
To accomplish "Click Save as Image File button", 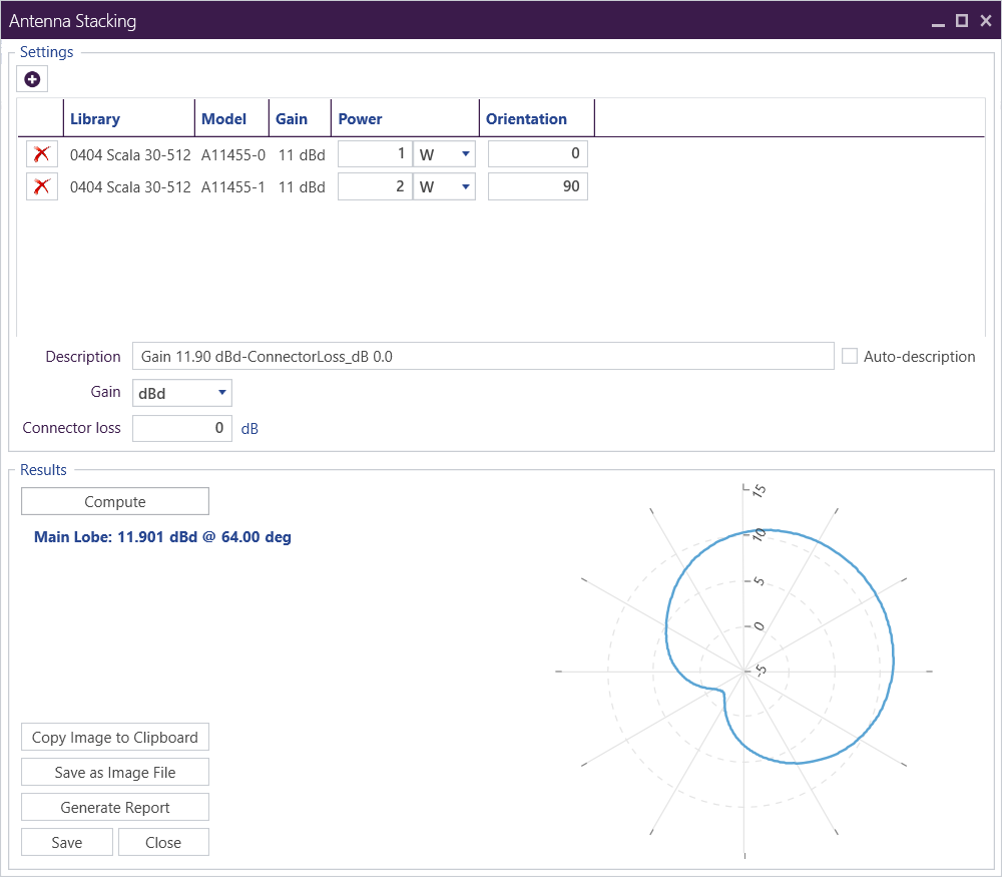I will (115, 773).
